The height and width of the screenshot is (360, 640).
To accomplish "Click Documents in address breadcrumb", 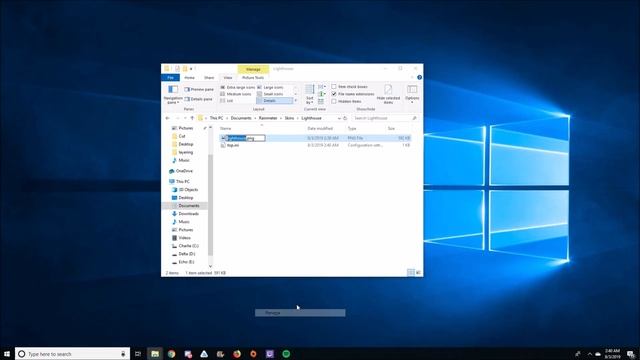I will 241,118.
